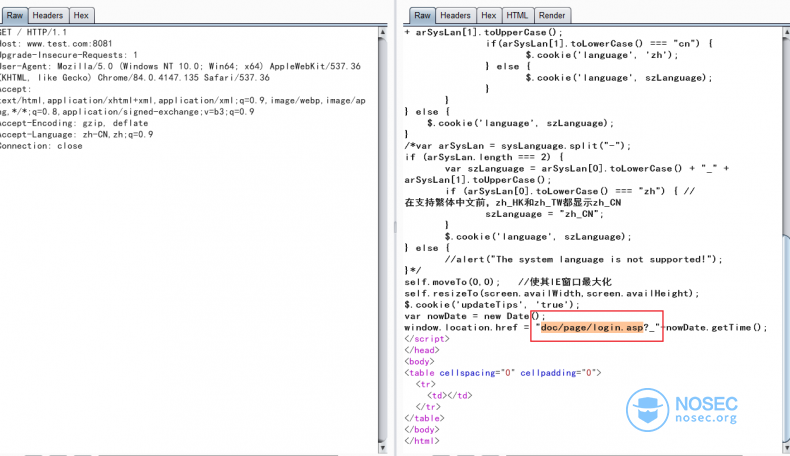Click the Accept-Language header line
Image resolution: width=790 pixels, height=456 pixels.
tap(77, 135)
